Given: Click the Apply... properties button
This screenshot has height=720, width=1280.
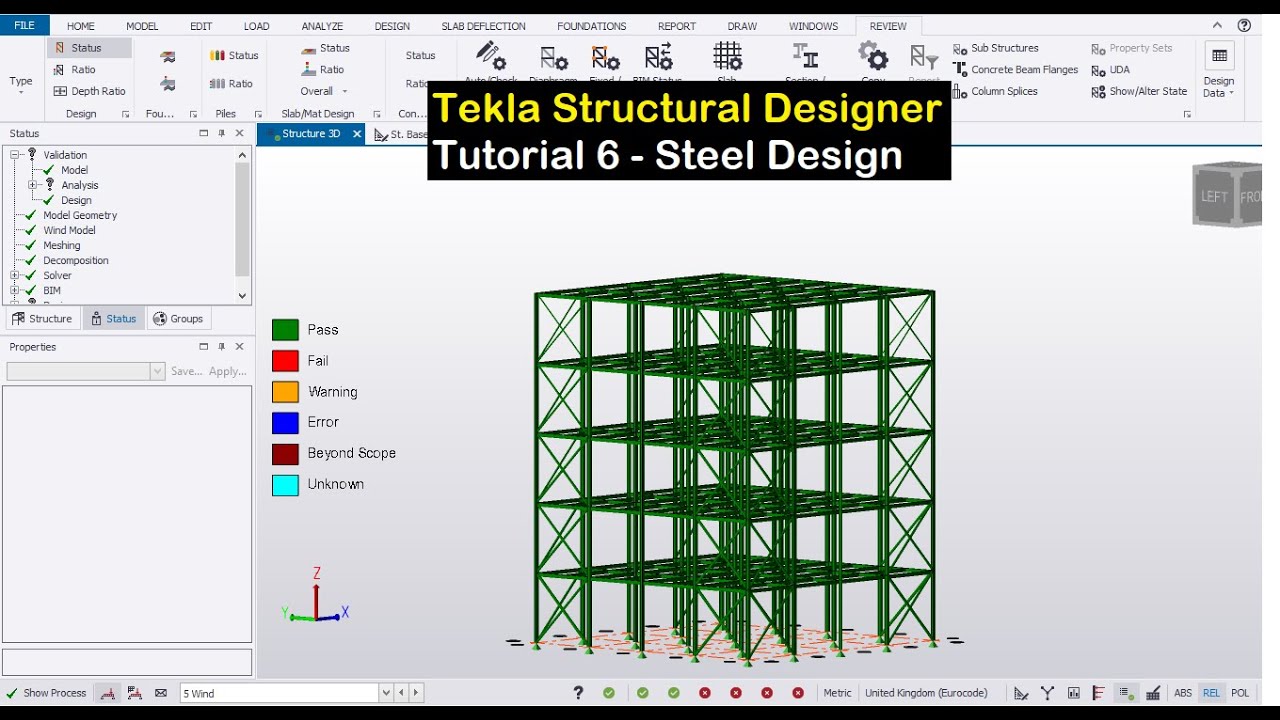Looking at the screenshot, I should pyautogui.click(x=228, y=371).
